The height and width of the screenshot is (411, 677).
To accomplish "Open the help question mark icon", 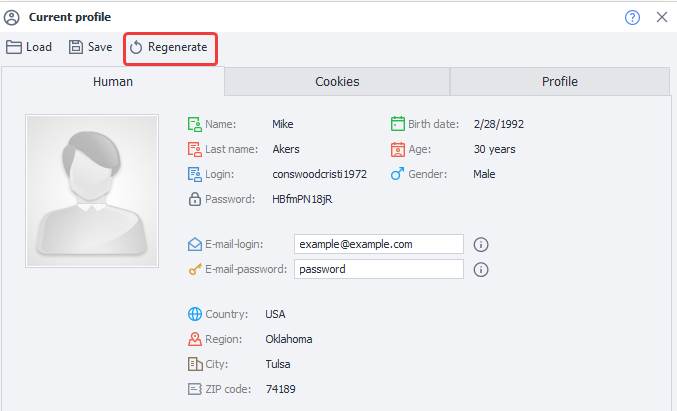I will (633, 17).
